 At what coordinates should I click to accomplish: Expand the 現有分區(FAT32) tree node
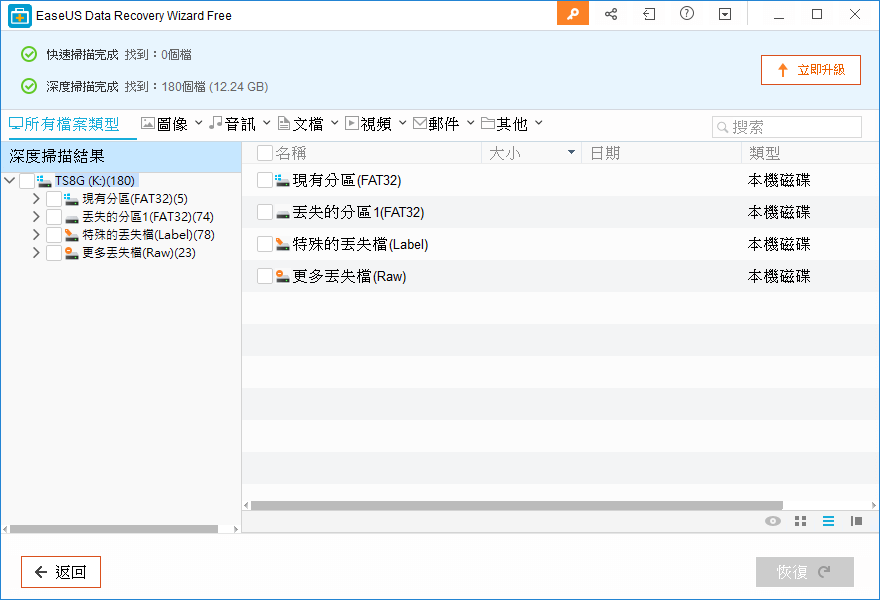tap(36, 199)
